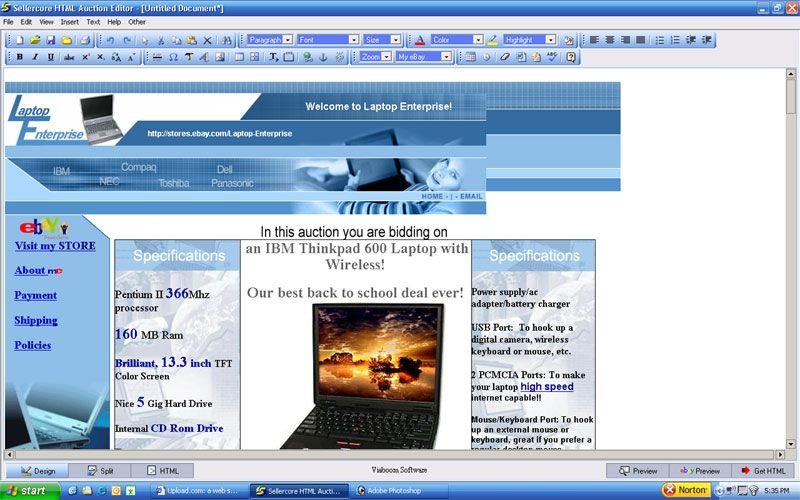800x500 pixels.
Task: Follow the Visit my STORE link
Action: point(55,246)
